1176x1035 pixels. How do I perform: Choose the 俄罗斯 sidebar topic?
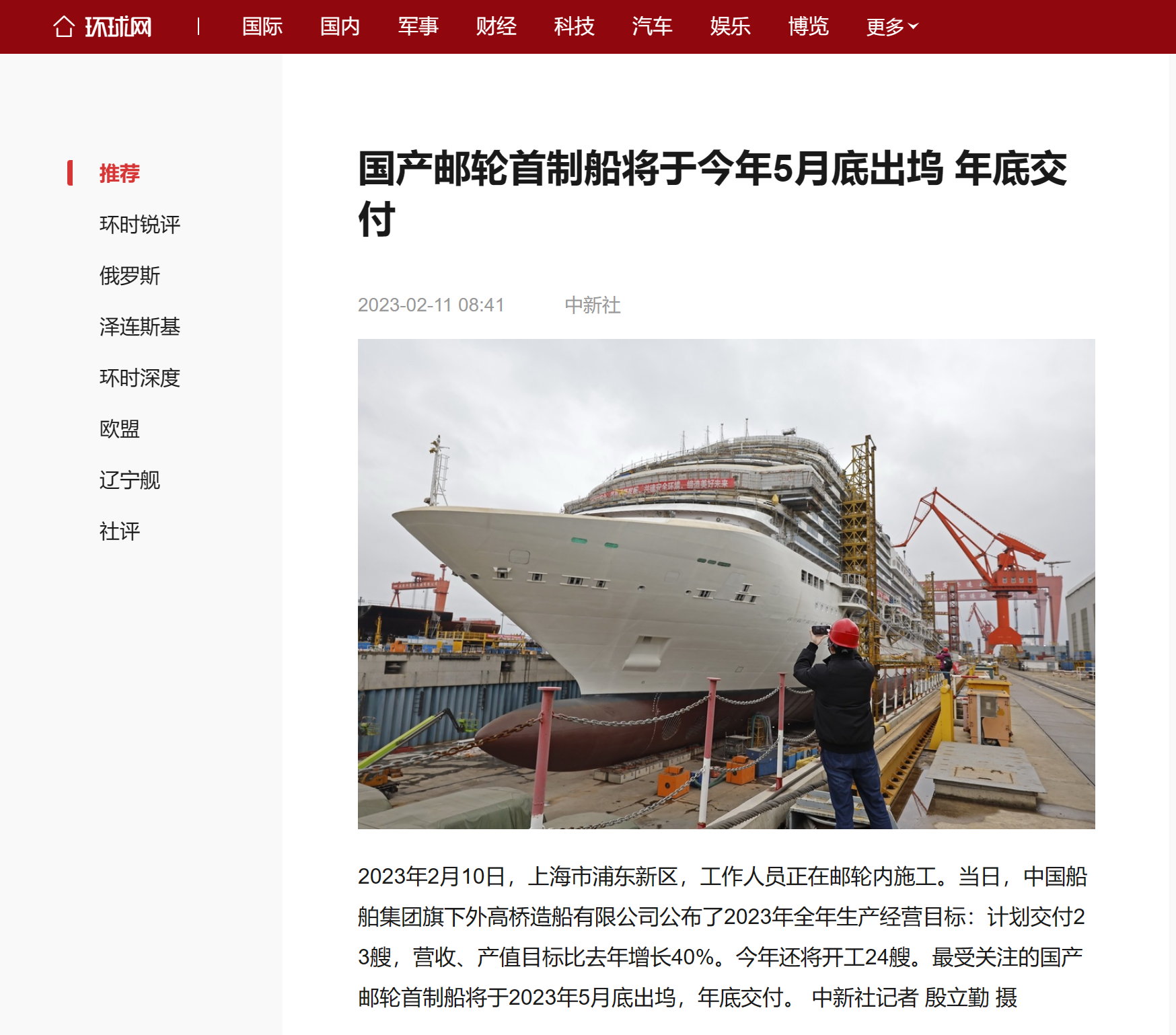coord(130,276)
